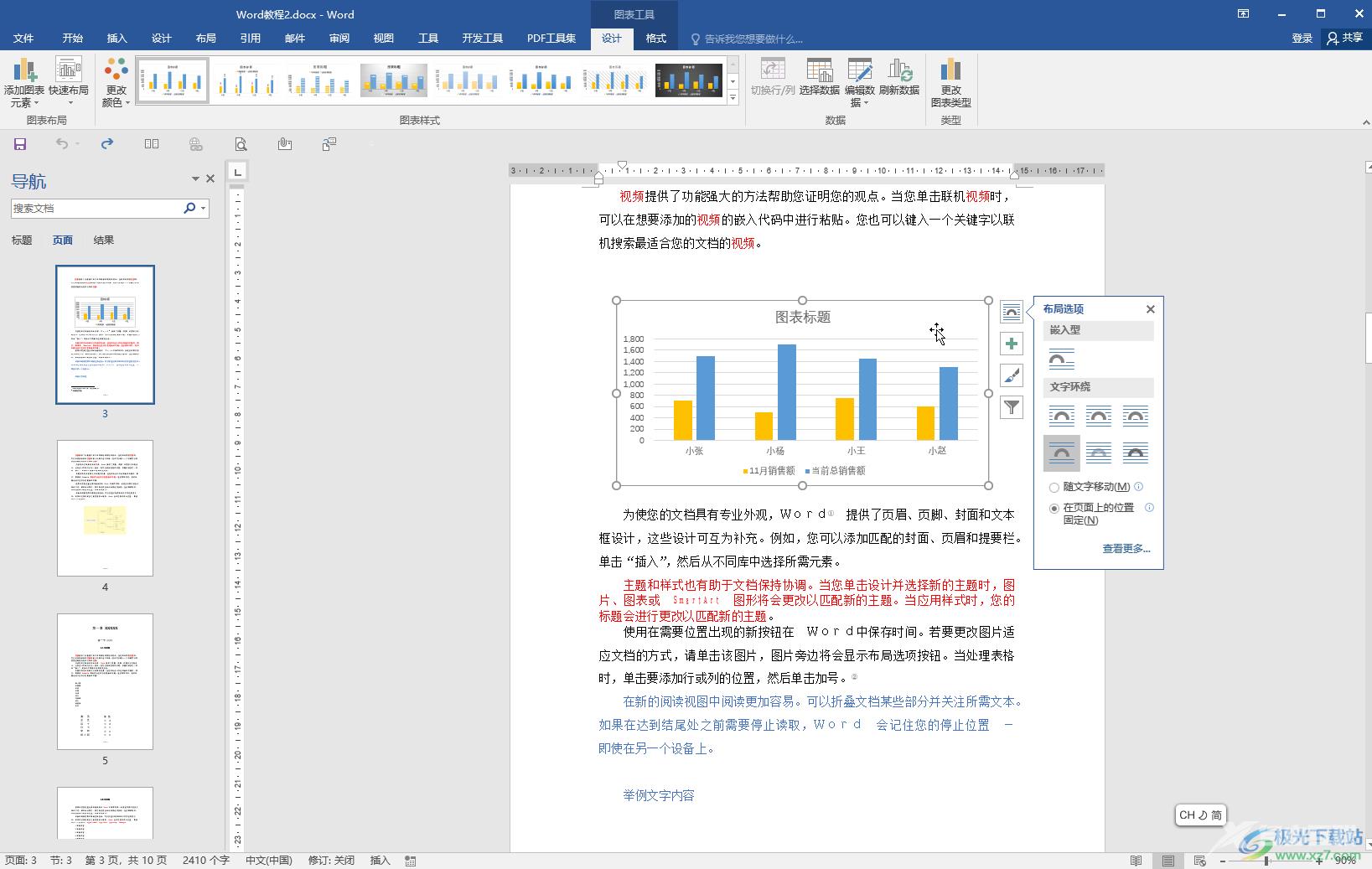Screen dimensions: 1372x869
Task: Click the Redo arrow in quick toolbar
Action: (x=107, y=144)
